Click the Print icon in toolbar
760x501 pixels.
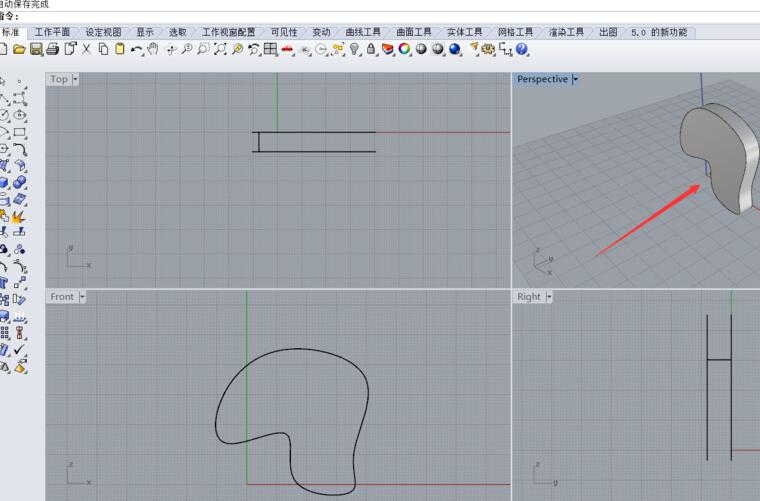pos(53,49)
